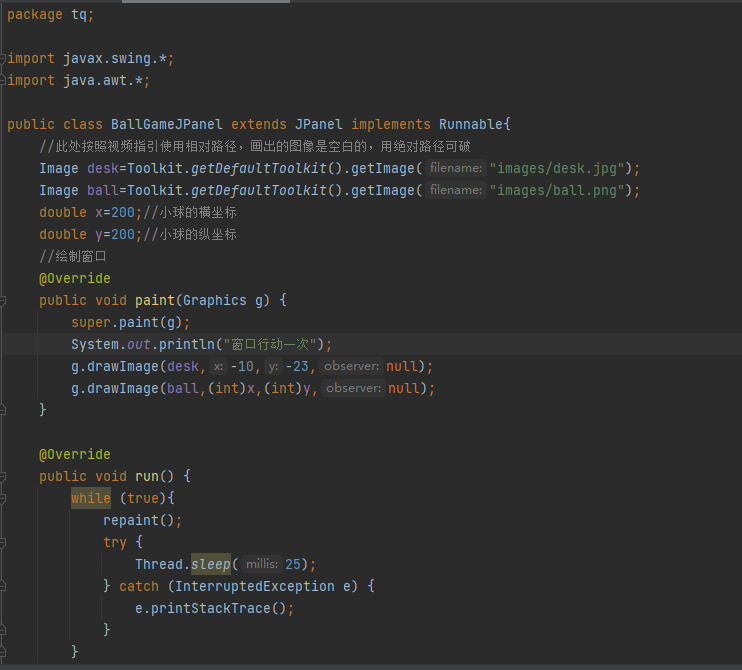The width and height of the screenshot is (742, 670).
Task: Click the millis: parameter hint
Action: [262, 564]
